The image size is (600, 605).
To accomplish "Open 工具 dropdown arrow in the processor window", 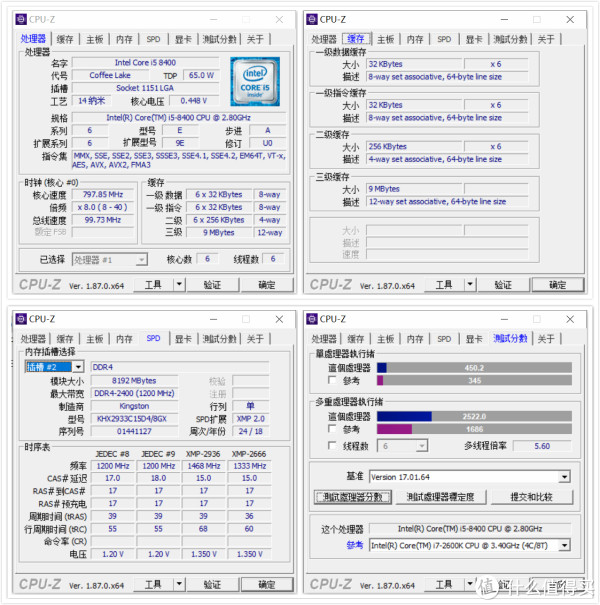I will [x=179, y=285].
